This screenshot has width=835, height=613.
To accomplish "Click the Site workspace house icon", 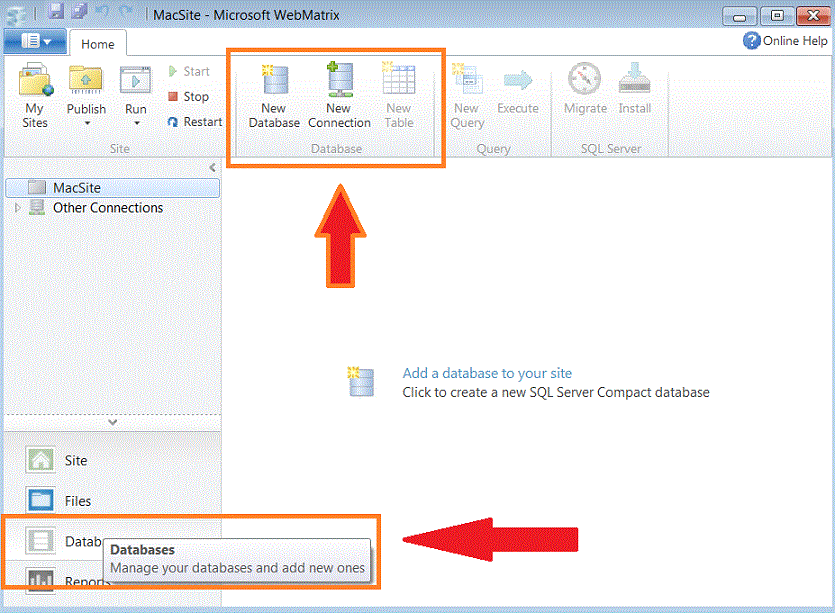I will click(x=40, y=461).
